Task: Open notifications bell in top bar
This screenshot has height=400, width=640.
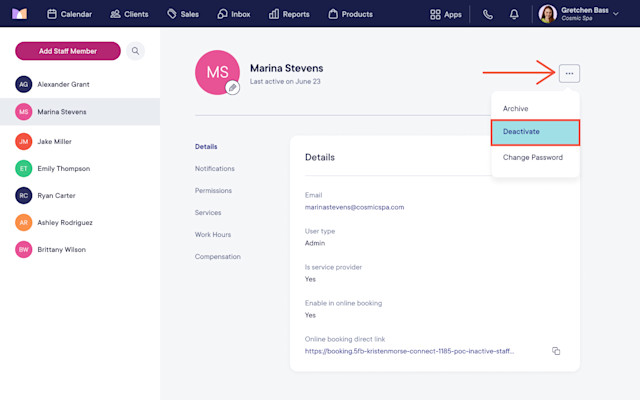Action: click(514, 15)
